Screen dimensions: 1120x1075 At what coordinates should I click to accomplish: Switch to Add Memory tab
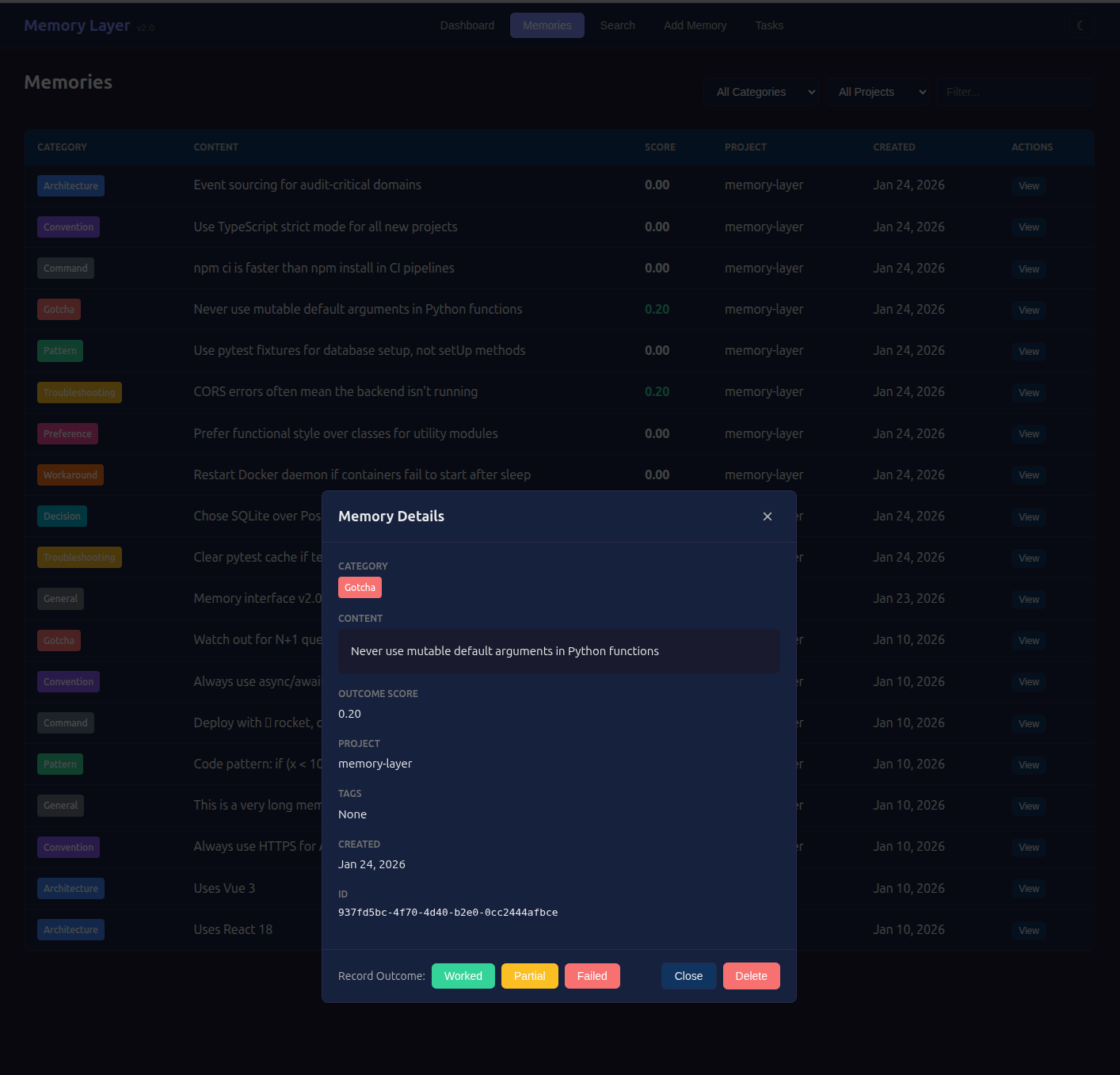click(x=695, y=25)
